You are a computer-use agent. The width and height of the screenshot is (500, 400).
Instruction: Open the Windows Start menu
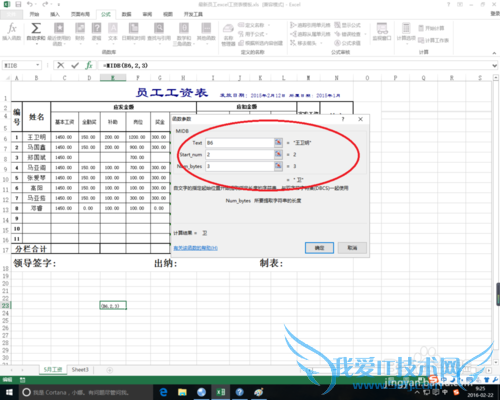click(x=9, y=392)
